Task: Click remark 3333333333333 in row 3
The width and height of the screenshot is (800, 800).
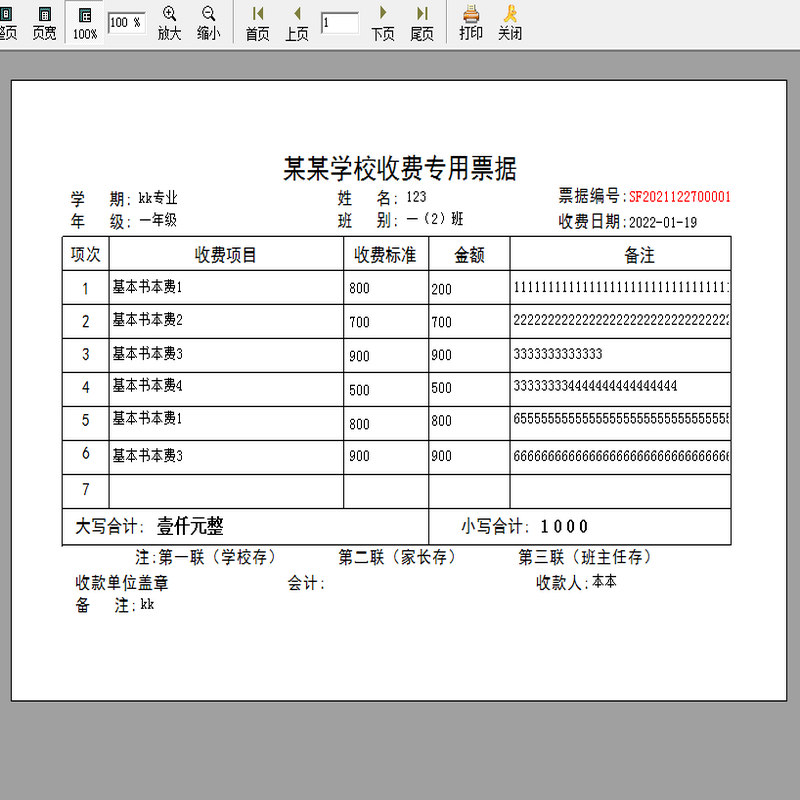Action: pos(558,354)
